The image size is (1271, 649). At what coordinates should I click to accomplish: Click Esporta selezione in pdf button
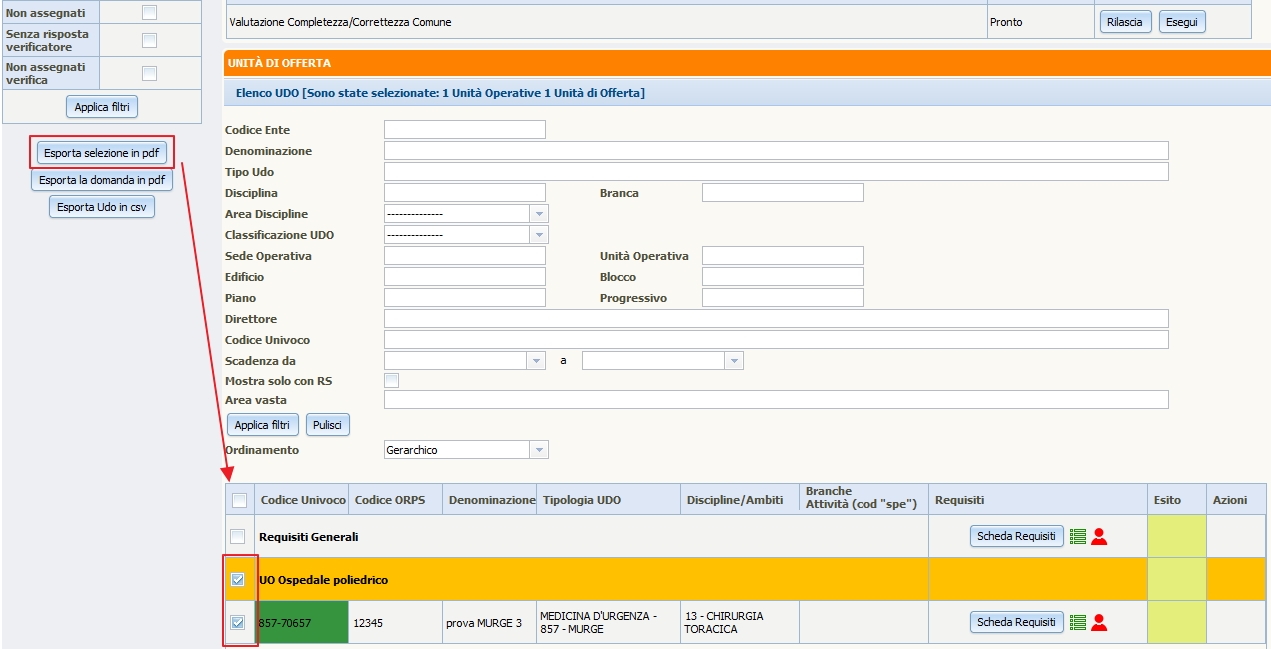pos(103,153)
